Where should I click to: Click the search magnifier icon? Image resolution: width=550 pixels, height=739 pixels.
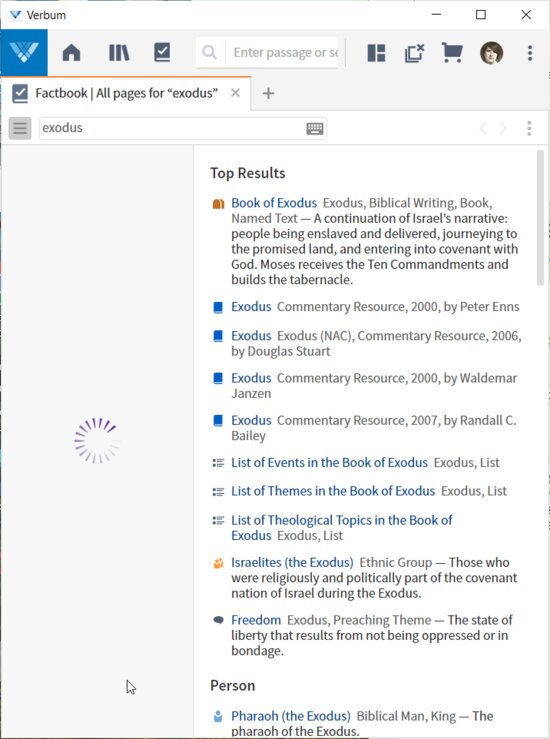click(x=210, y=52)
